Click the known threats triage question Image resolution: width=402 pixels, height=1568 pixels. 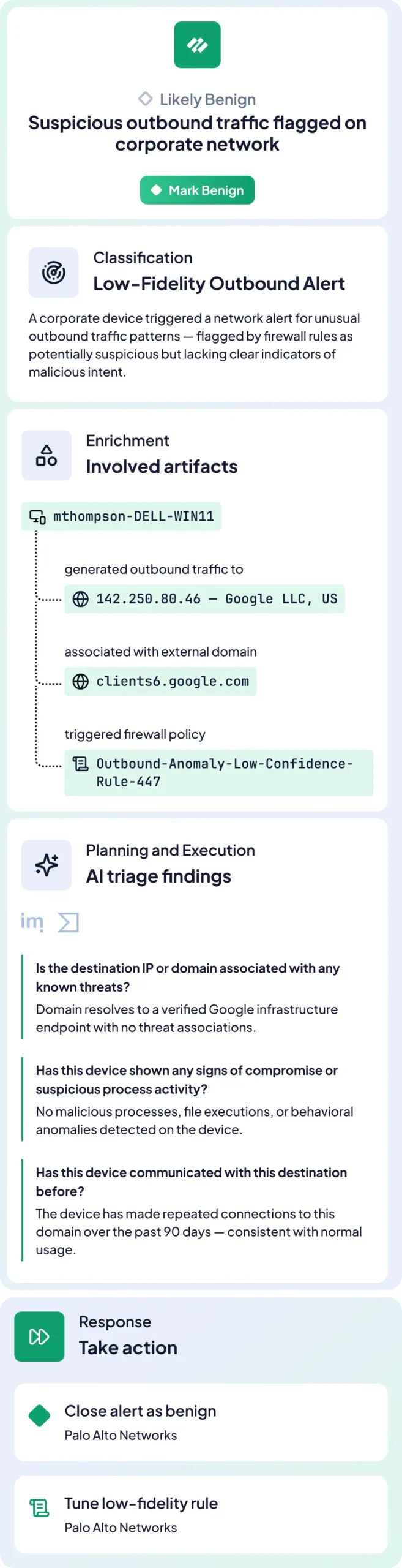pos(187,977)
